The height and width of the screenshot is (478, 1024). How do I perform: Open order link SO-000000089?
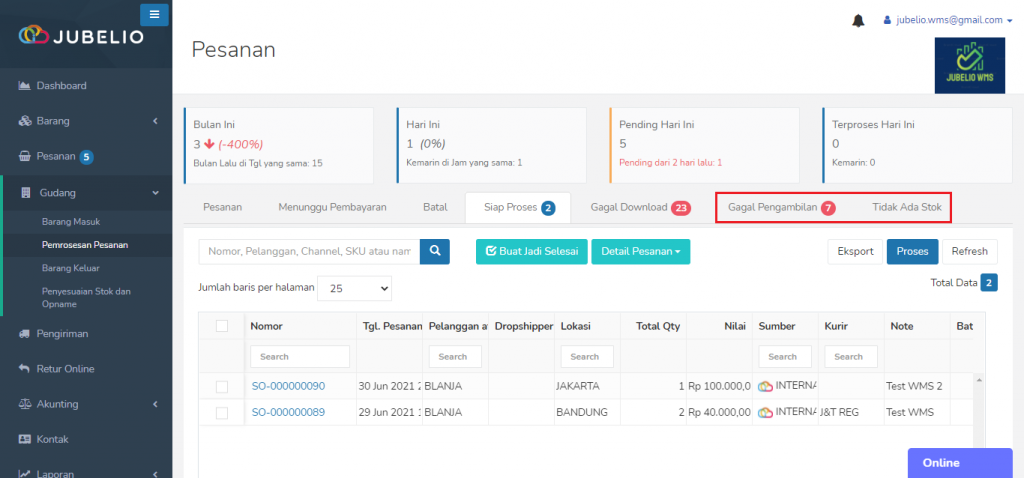(288, 412)
